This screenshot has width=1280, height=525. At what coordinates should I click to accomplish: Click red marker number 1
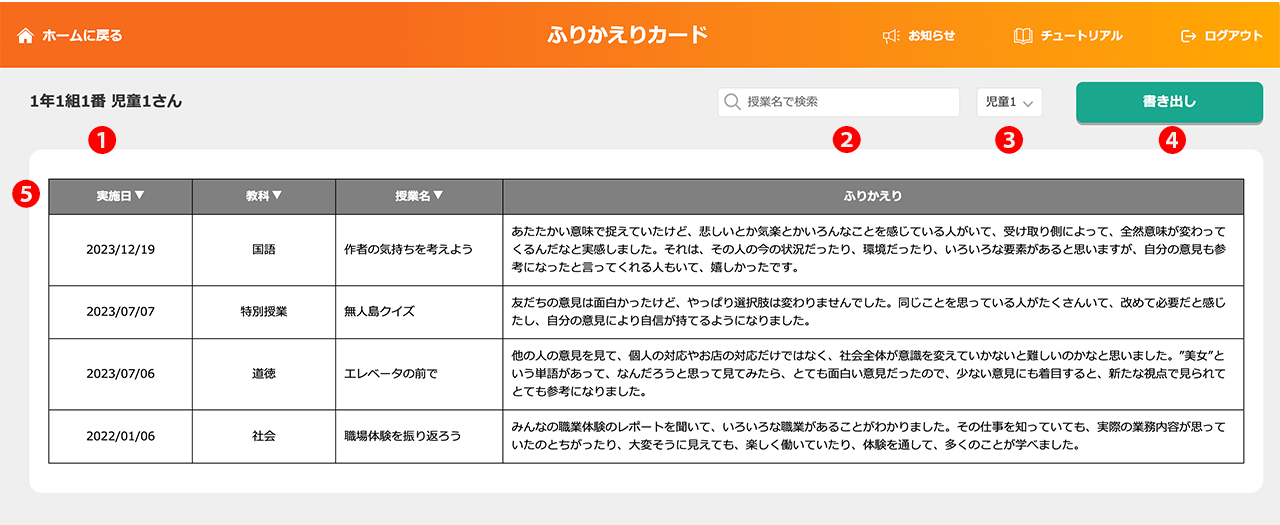pyautogui.click(x=101, y=140)
